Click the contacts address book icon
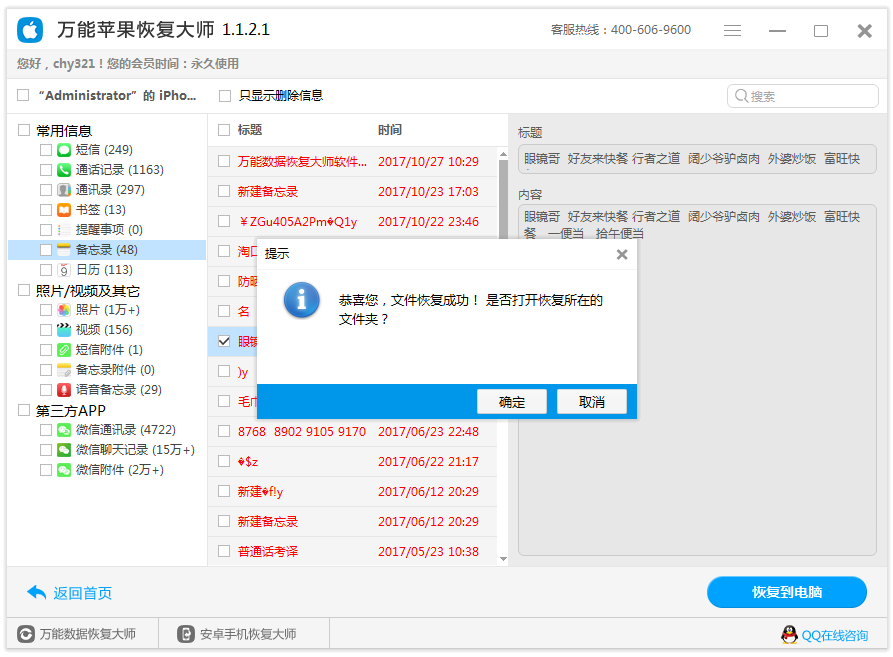This screenshot has height=657, width=893. click(x=64, y=190)
